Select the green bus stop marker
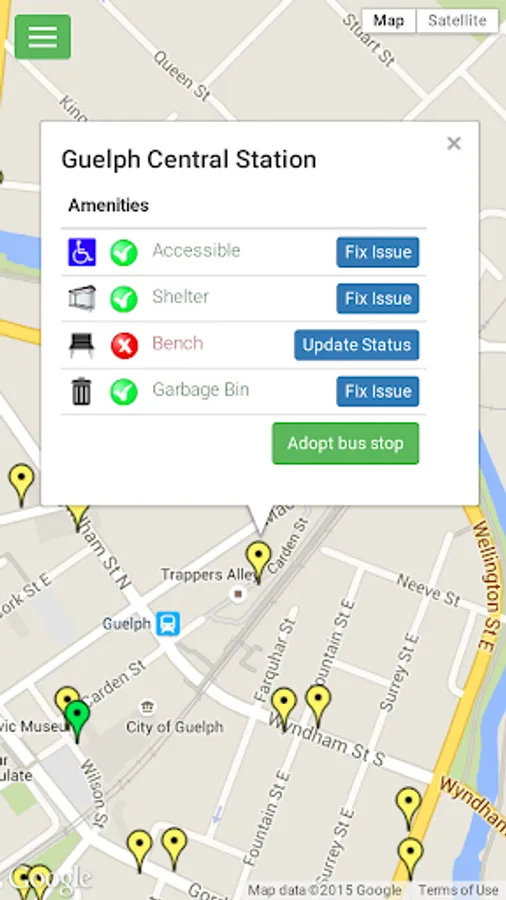 pyautogui.click(x=77, y=720)
